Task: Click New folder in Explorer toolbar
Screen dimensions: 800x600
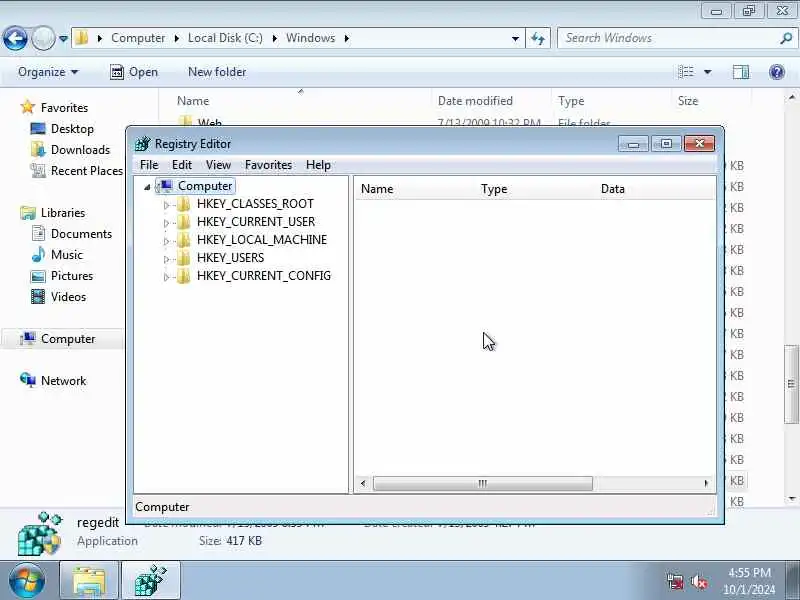Action: (217, 72)
